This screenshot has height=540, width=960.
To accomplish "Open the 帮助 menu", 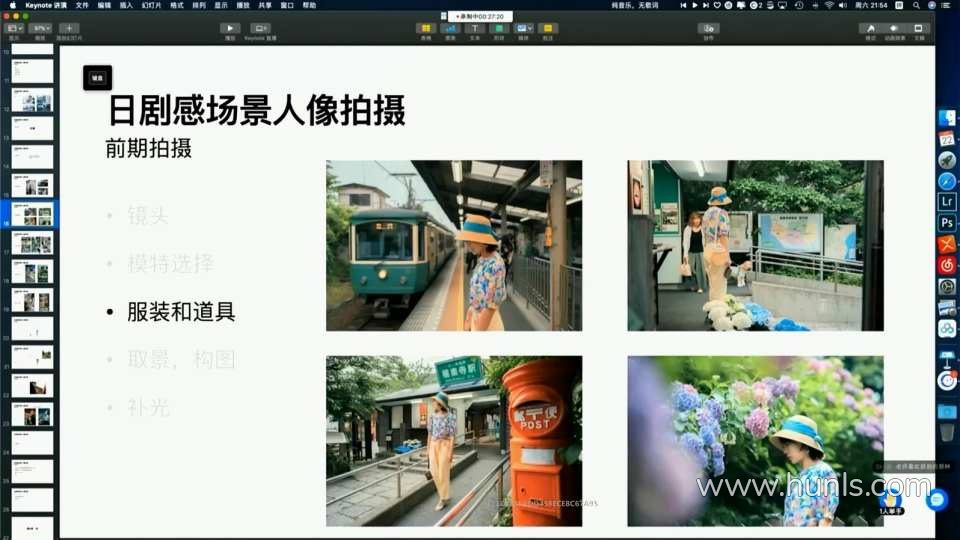I will coord(309,5).
